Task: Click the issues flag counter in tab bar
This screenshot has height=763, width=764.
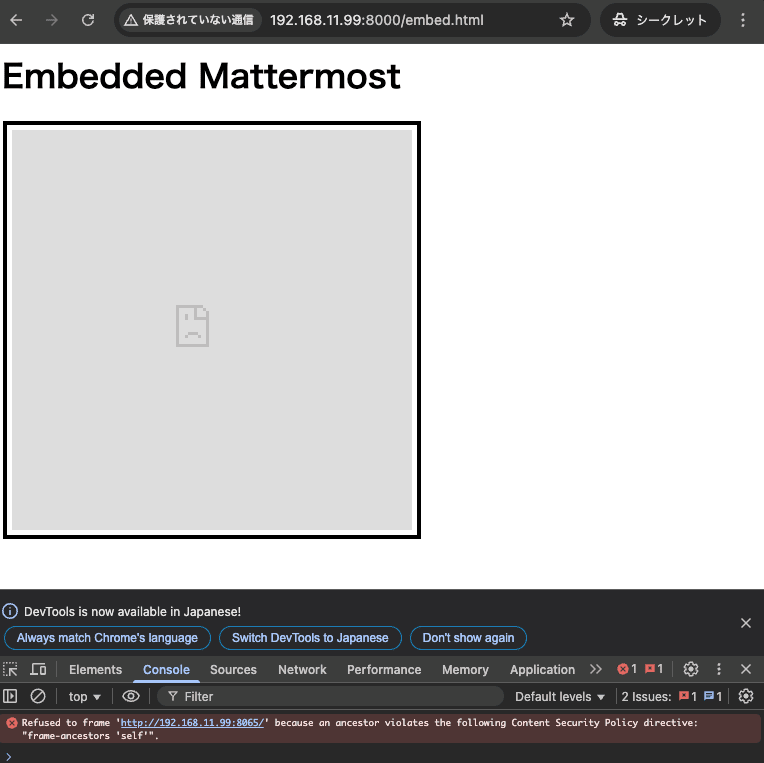Action: click(654, 669)
